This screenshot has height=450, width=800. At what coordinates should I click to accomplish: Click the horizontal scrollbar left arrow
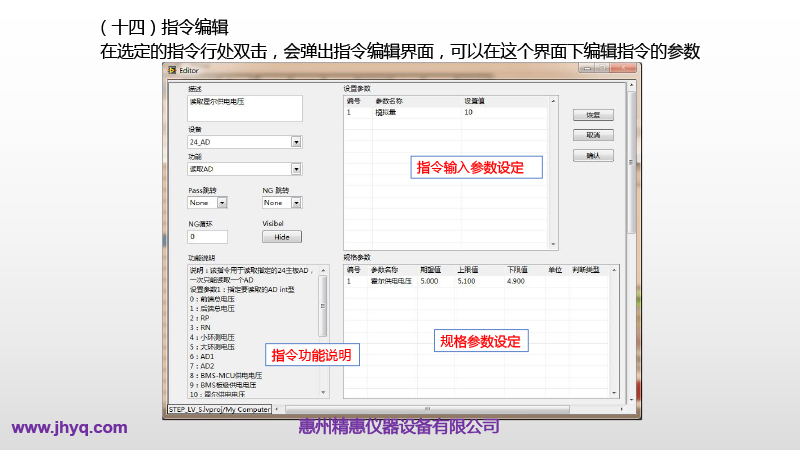click(277, 409)
